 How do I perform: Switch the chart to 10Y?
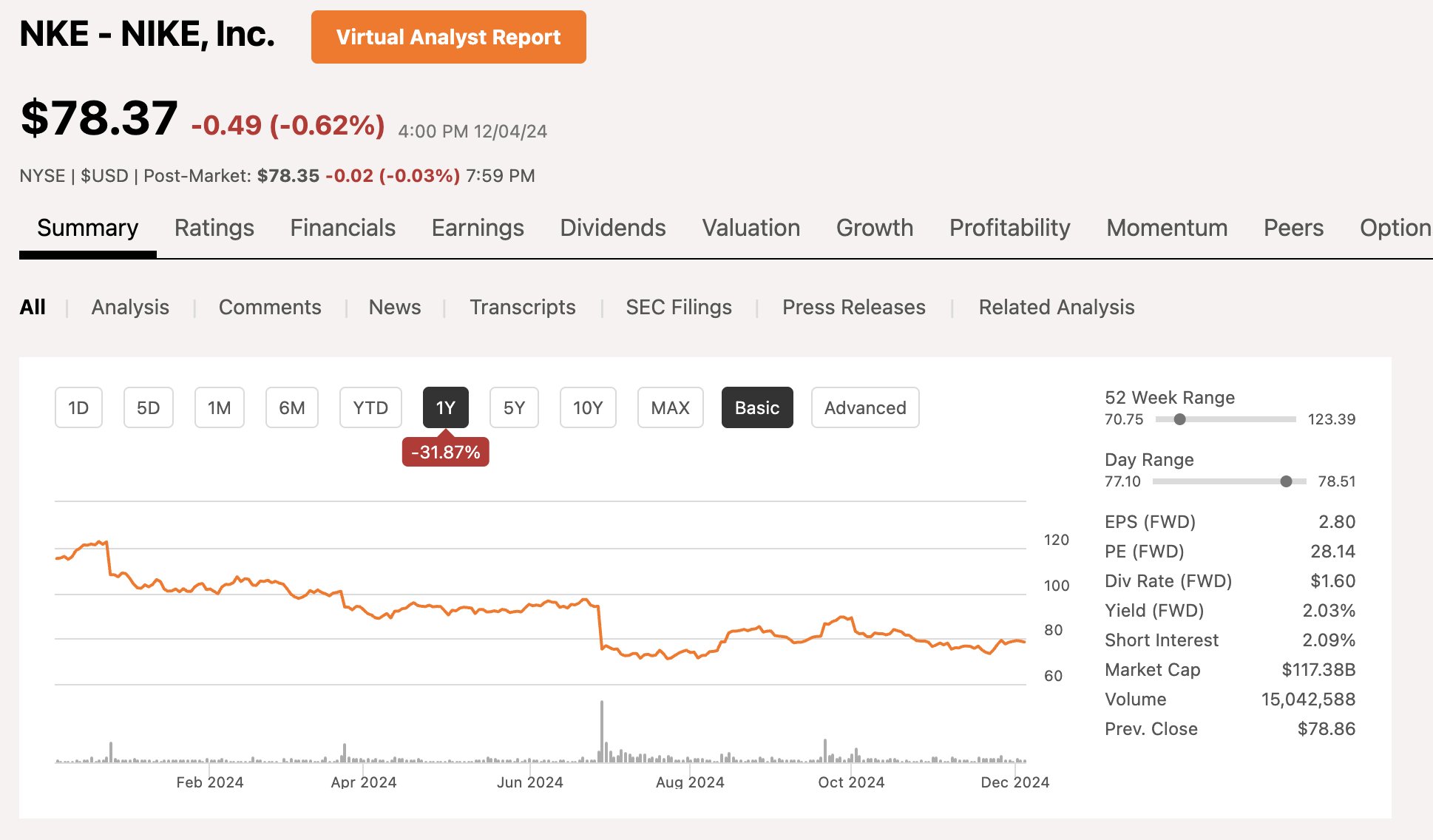point(588,407)
